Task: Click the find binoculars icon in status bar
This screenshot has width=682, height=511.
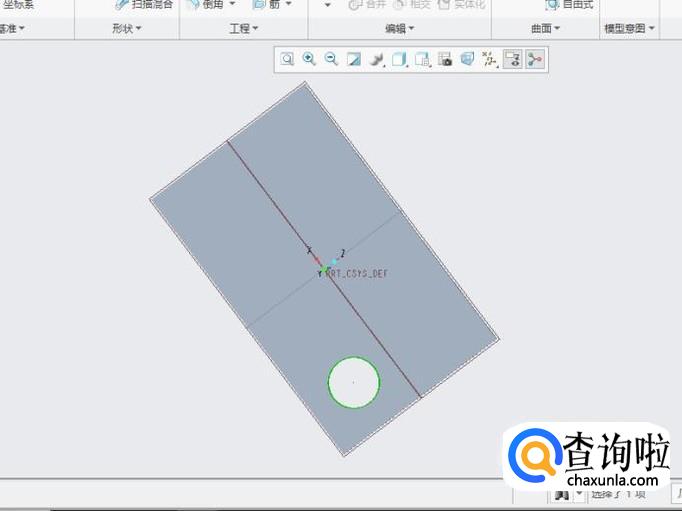Action: coord(562,495)
